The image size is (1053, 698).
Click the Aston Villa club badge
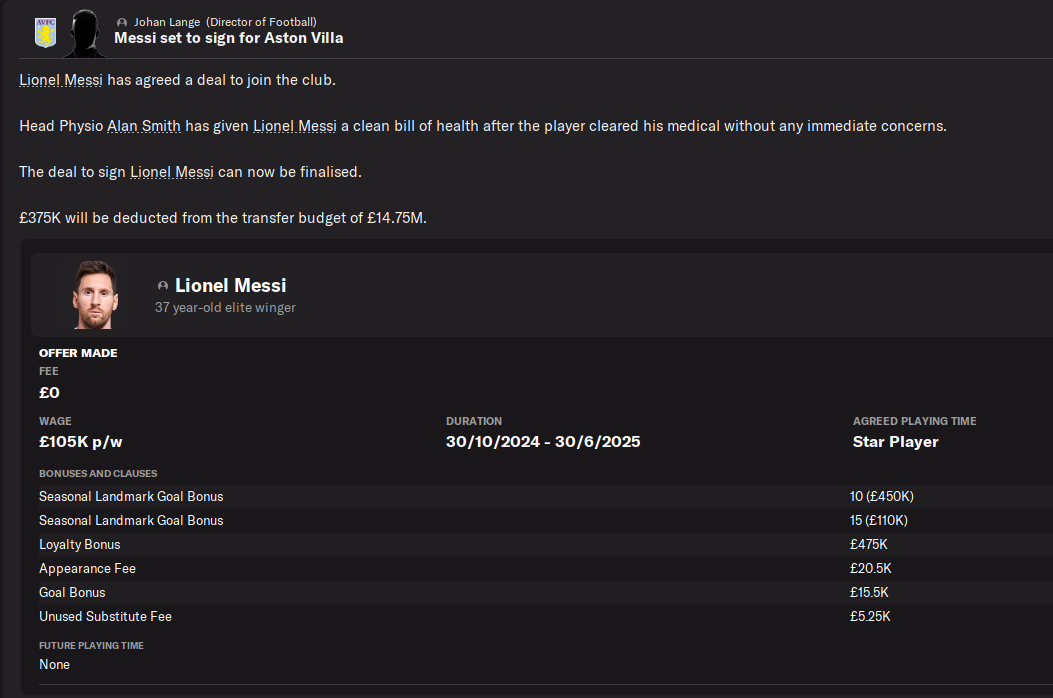tap(45, 32)
